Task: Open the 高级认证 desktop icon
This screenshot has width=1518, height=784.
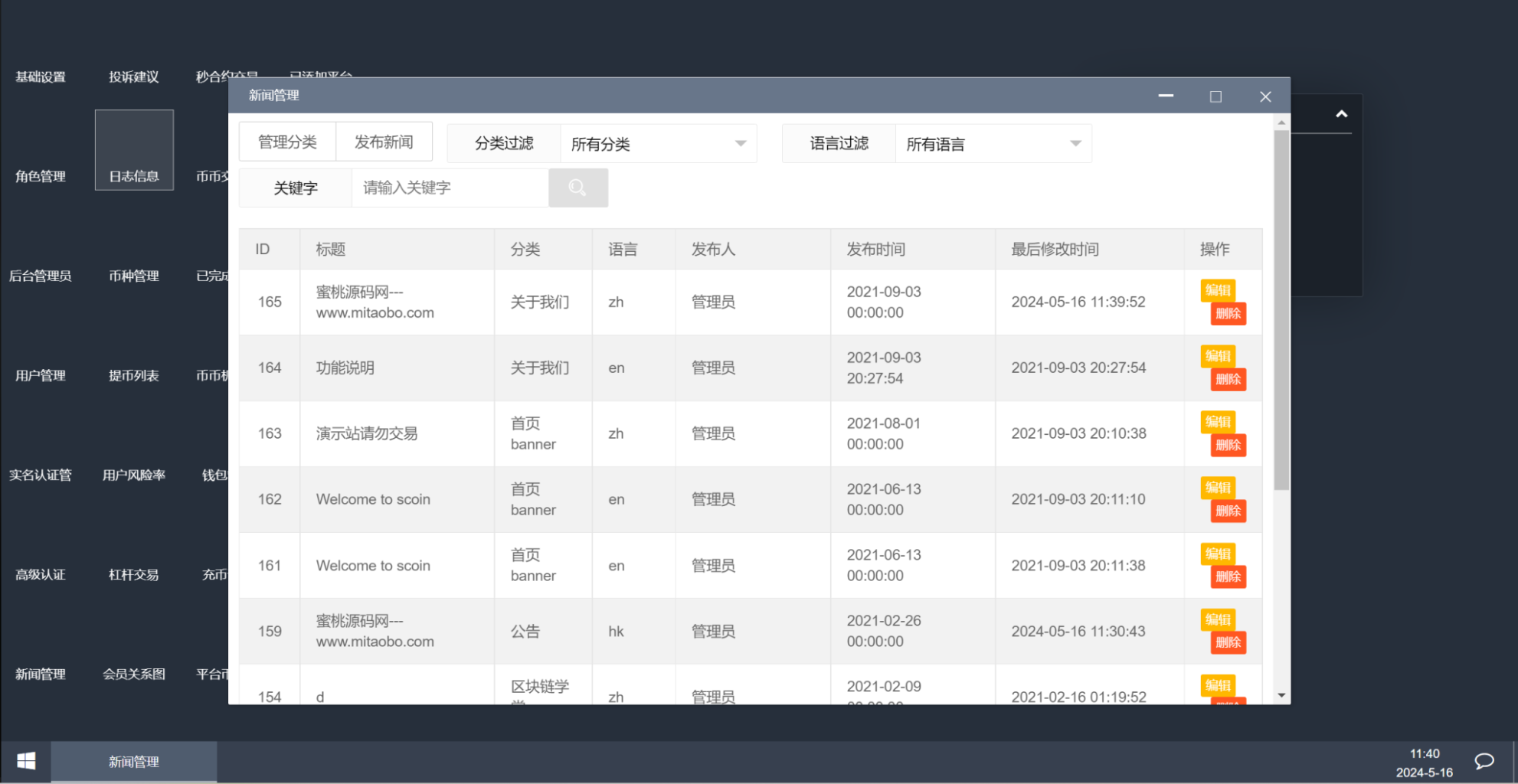Action: click(x=40, y=574)
